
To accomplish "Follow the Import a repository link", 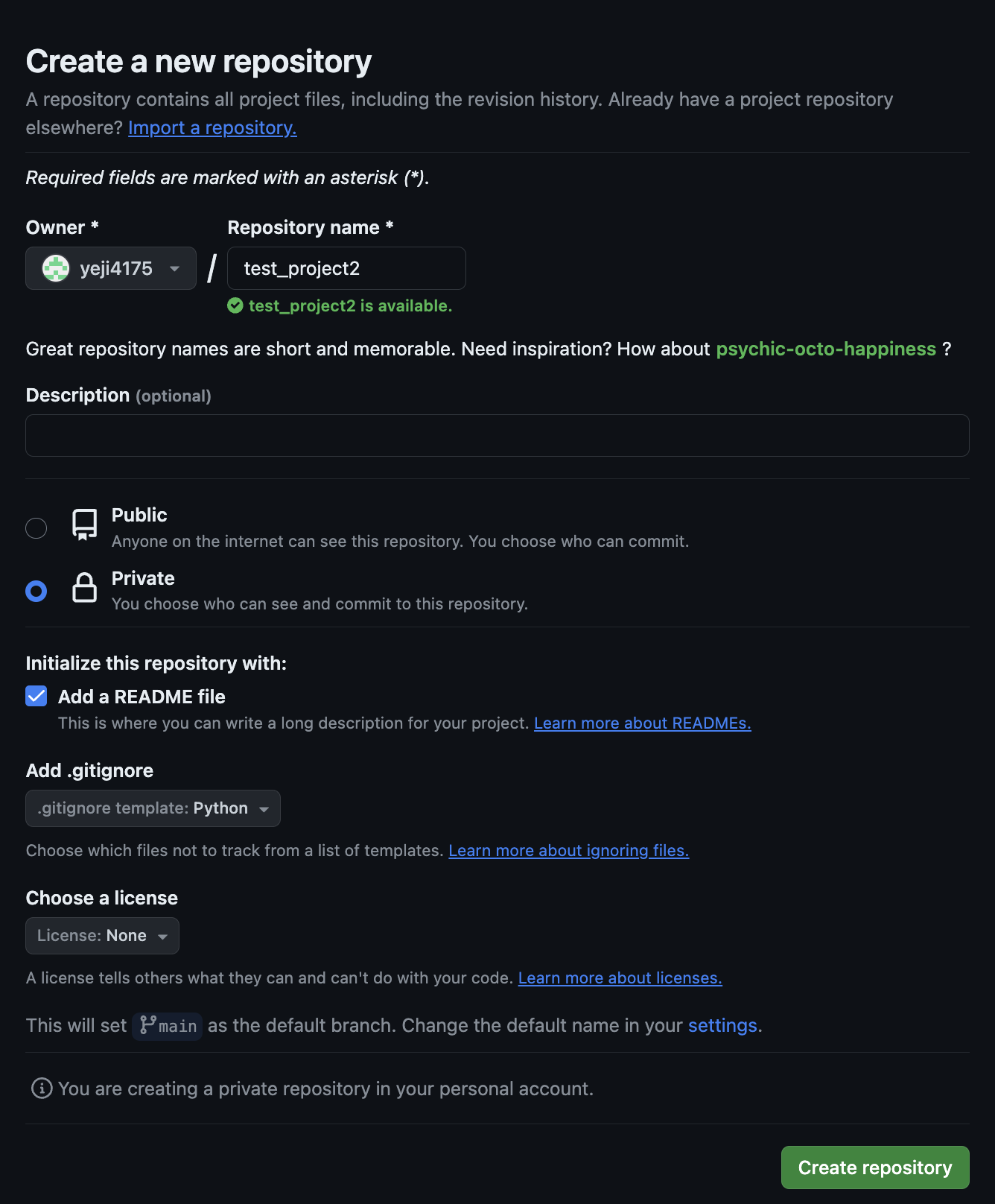I will (212, 128).
